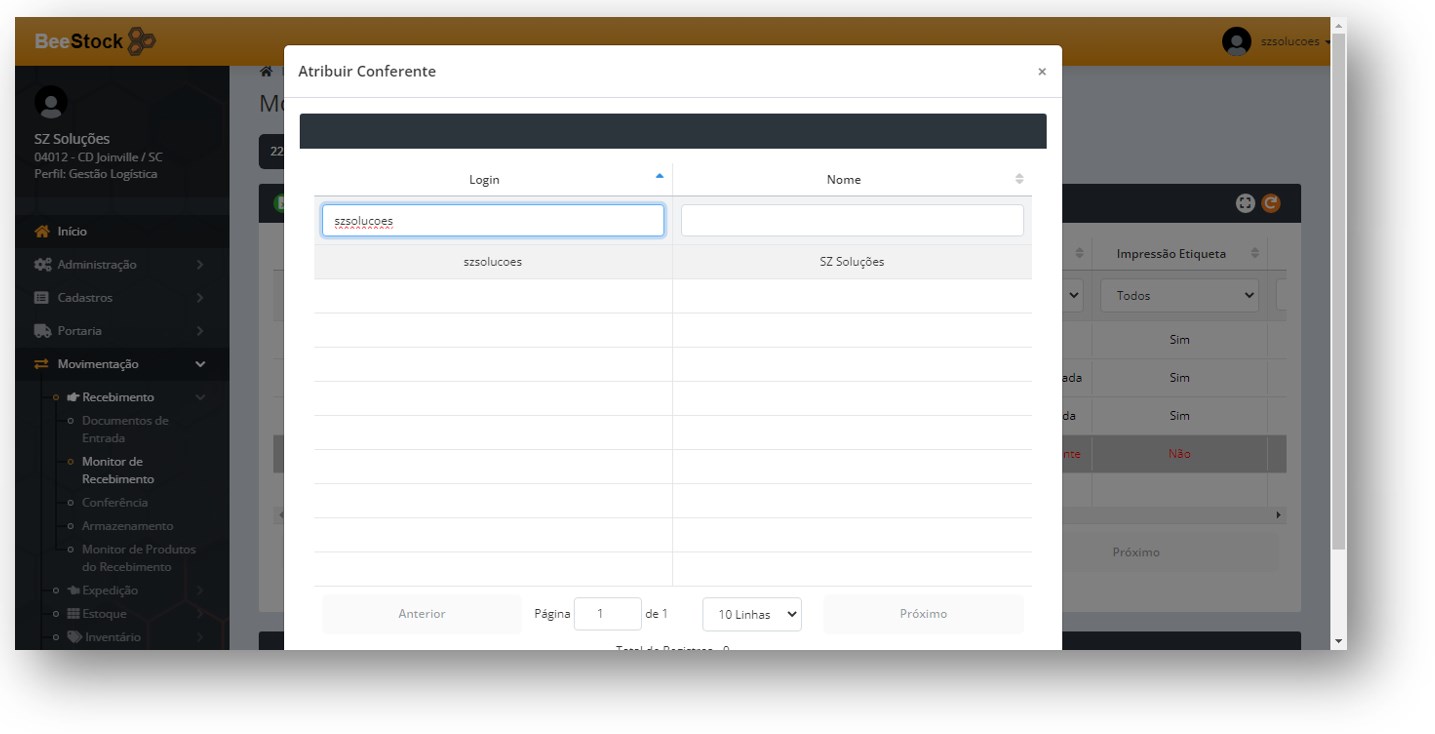Click the BeeStock honeycomb logo
The width and height of the screenshot is (1435, 734).
point(142,42)
